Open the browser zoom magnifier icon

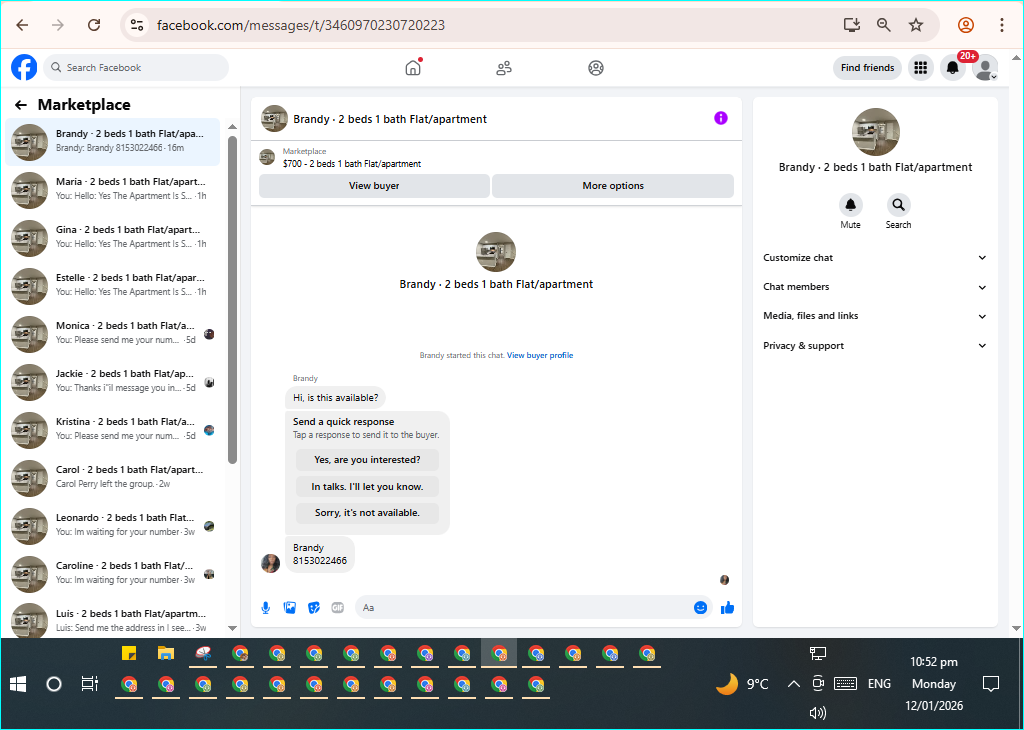(x=884, y=25)
